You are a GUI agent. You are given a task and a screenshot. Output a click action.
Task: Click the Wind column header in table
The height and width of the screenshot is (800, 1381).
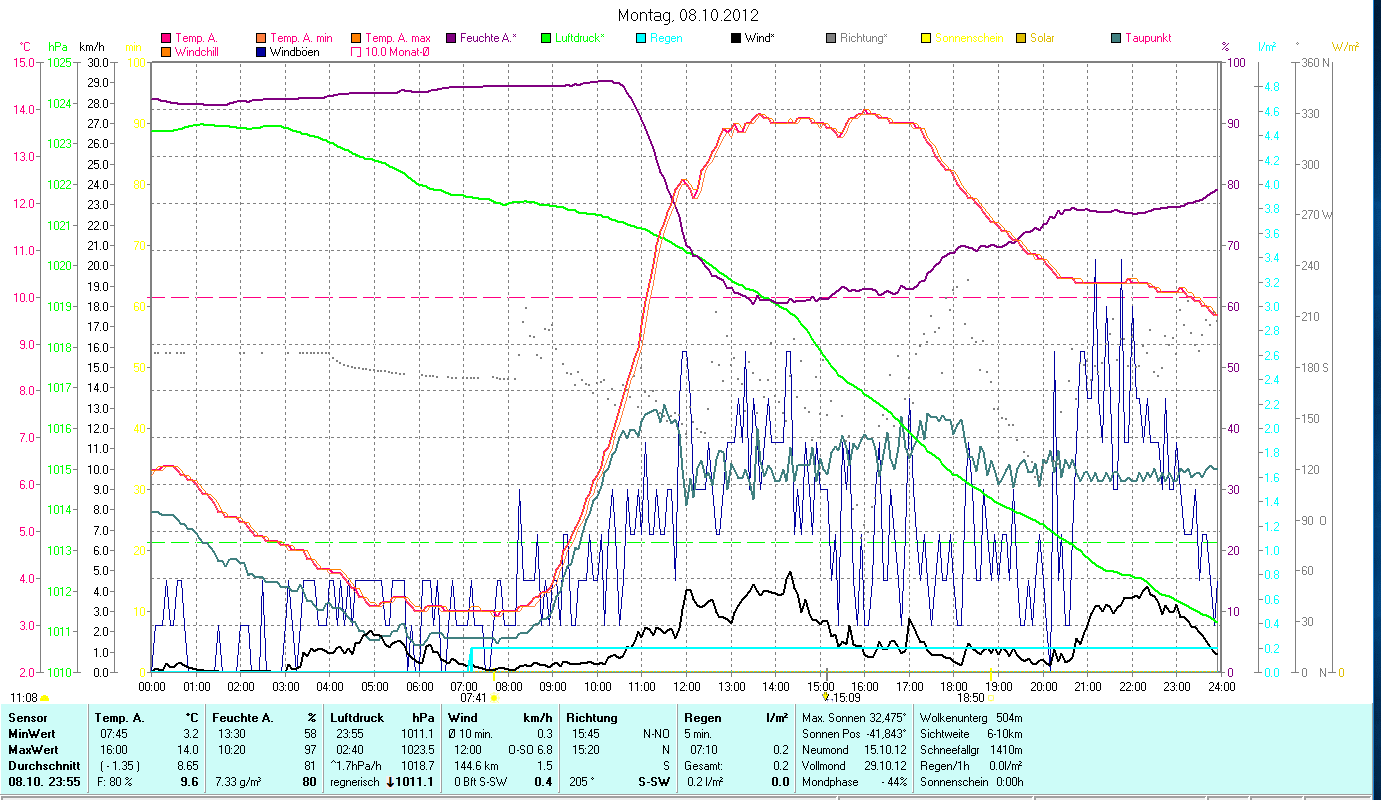pyautogui.click(x=463, y=718)
